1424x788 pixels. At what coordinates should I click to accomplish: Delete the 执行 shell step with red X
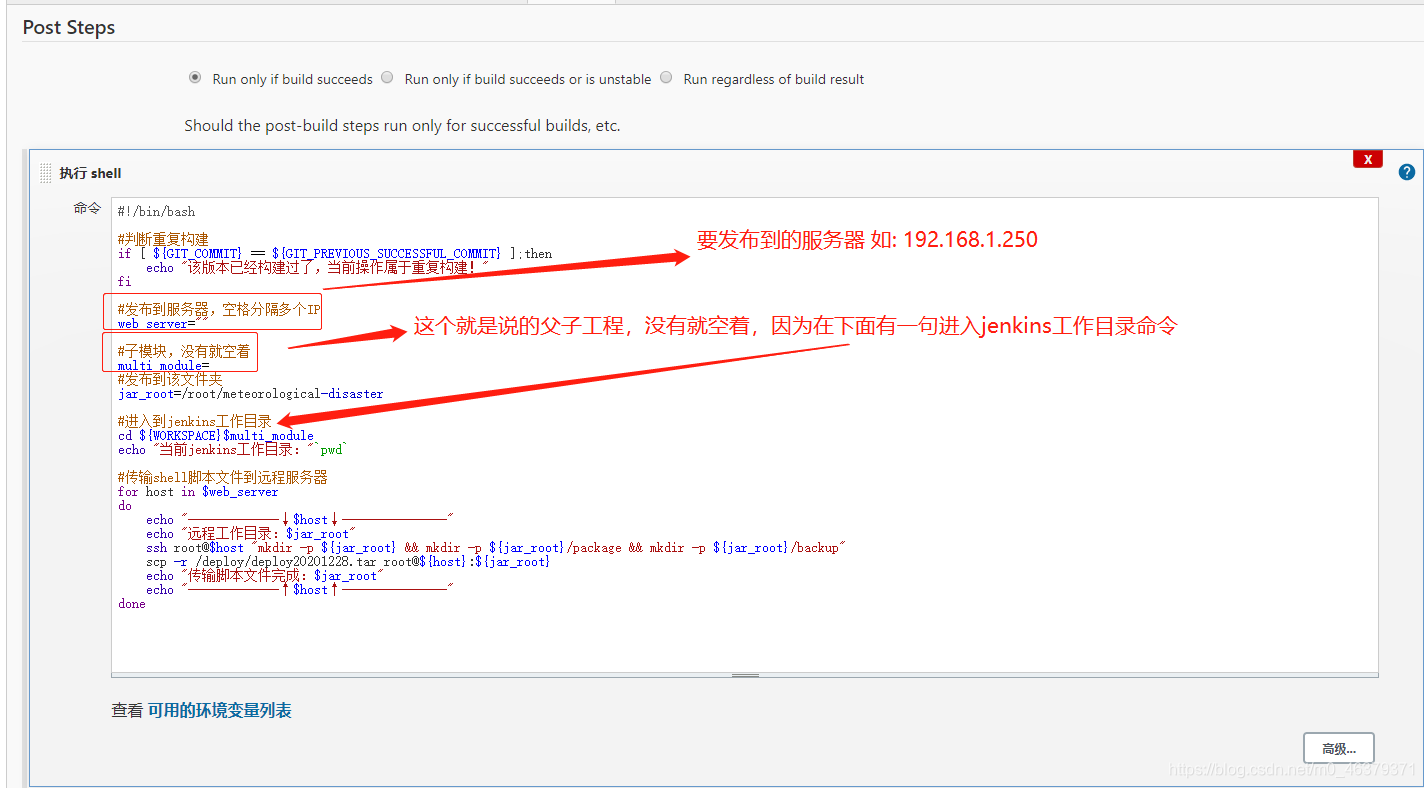[1367, 159]
